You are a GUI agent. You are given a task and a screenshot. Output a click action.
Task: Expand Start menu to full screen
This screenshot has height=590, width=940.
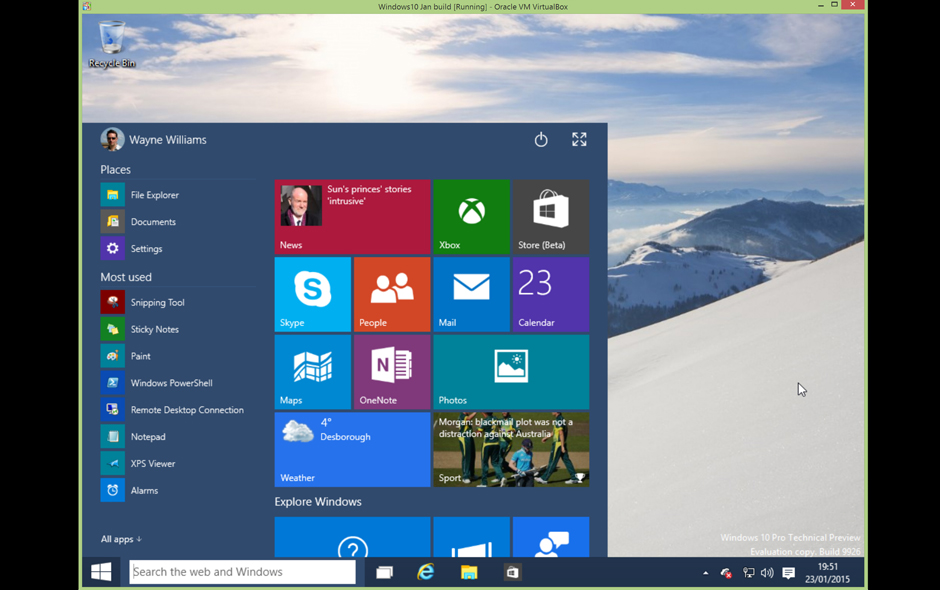pos(579,140)
